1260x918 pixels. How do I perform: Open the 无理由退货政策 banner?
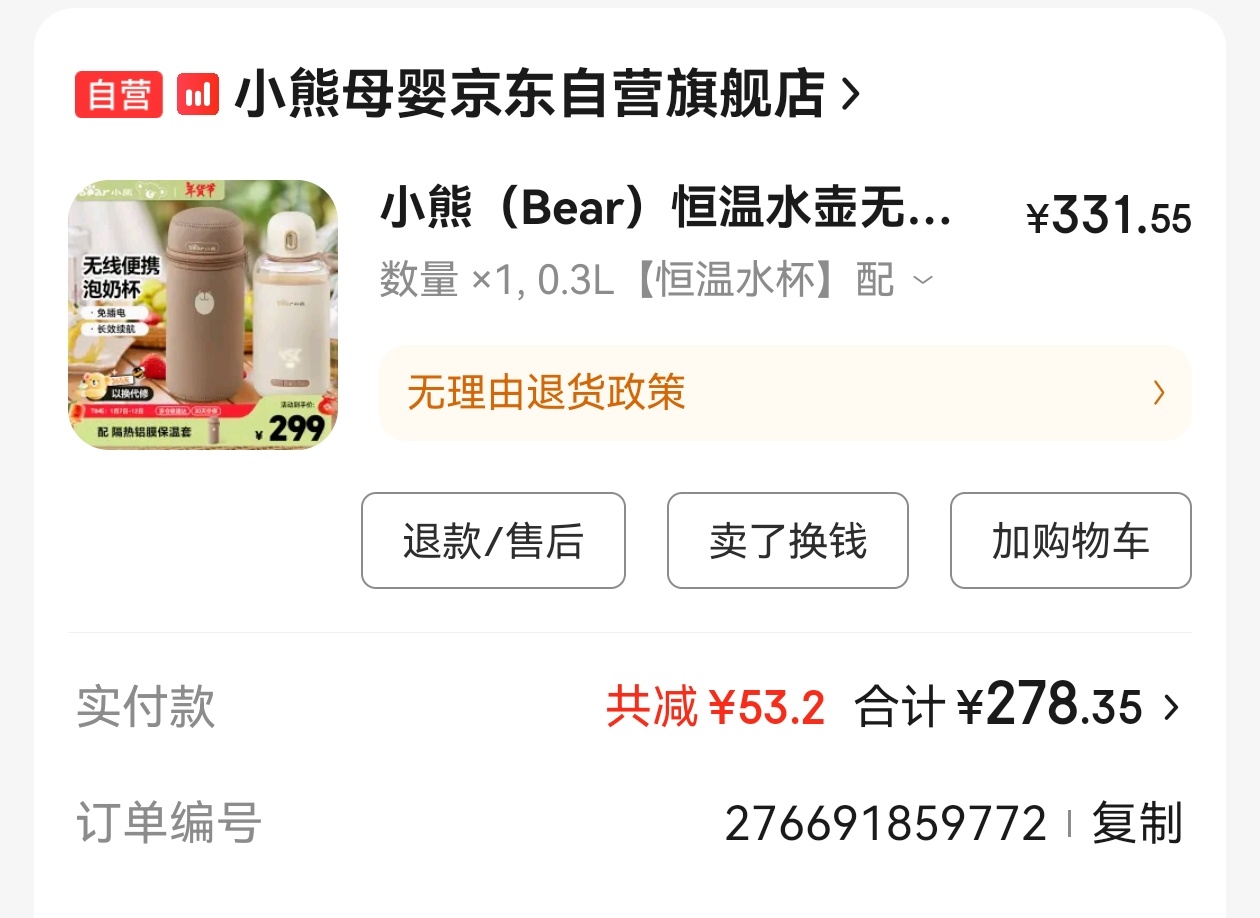(785, 392)
